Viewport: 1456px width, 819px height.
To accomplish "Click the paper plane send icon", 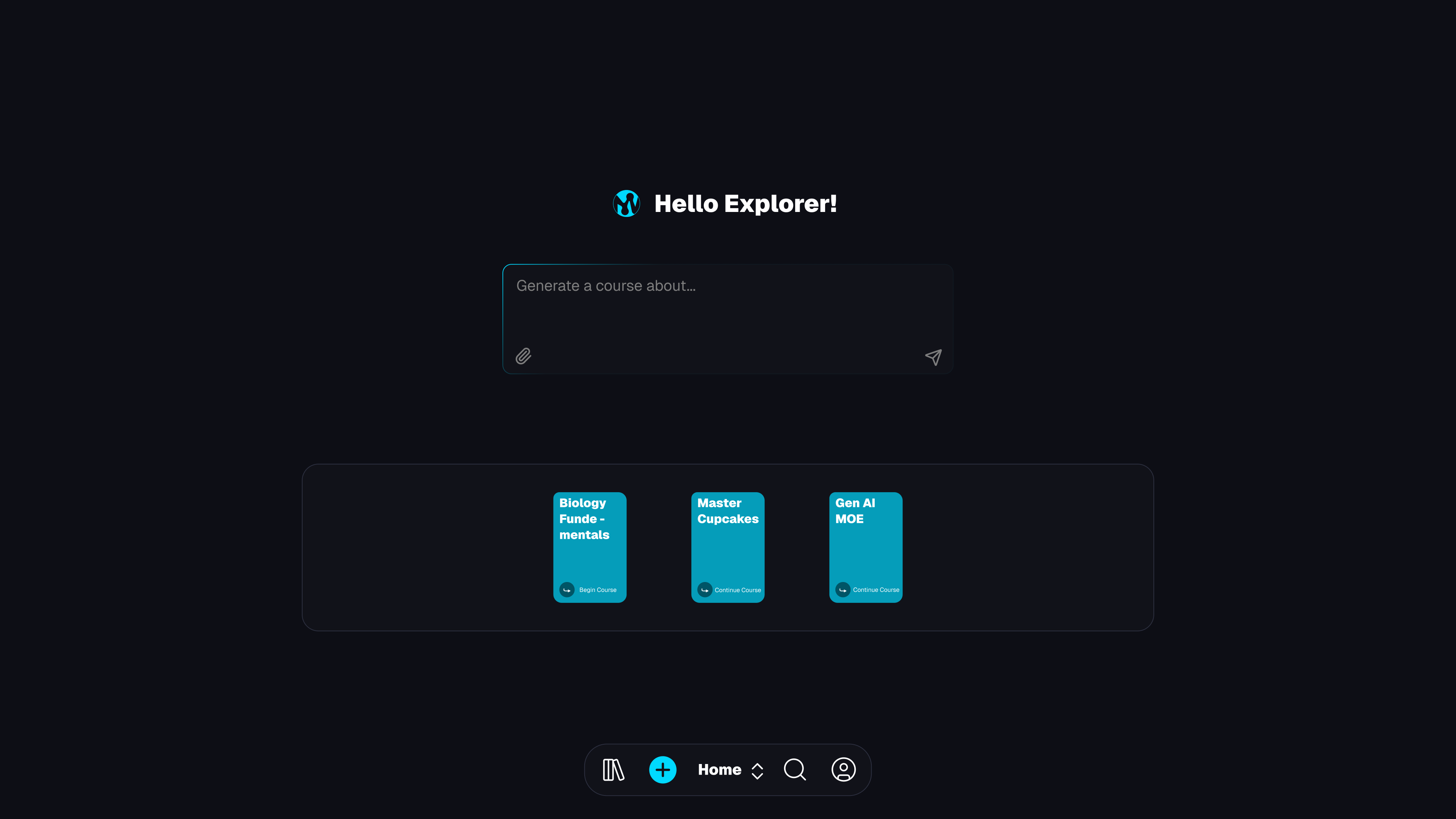I will coord(933,357).
